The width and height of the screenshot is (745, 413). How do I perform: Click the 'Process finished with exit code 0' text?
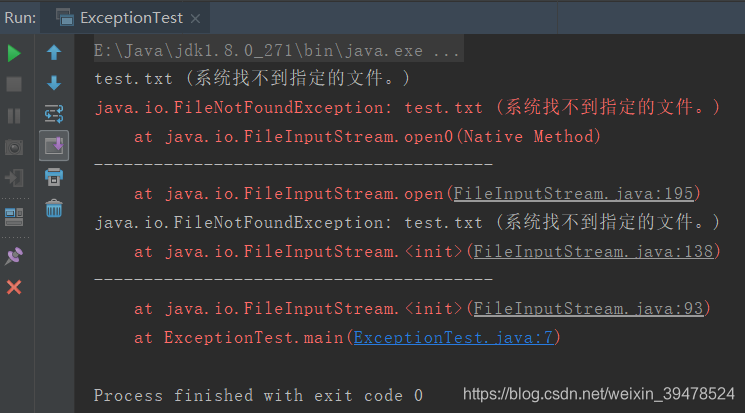(x=258, y=395)
